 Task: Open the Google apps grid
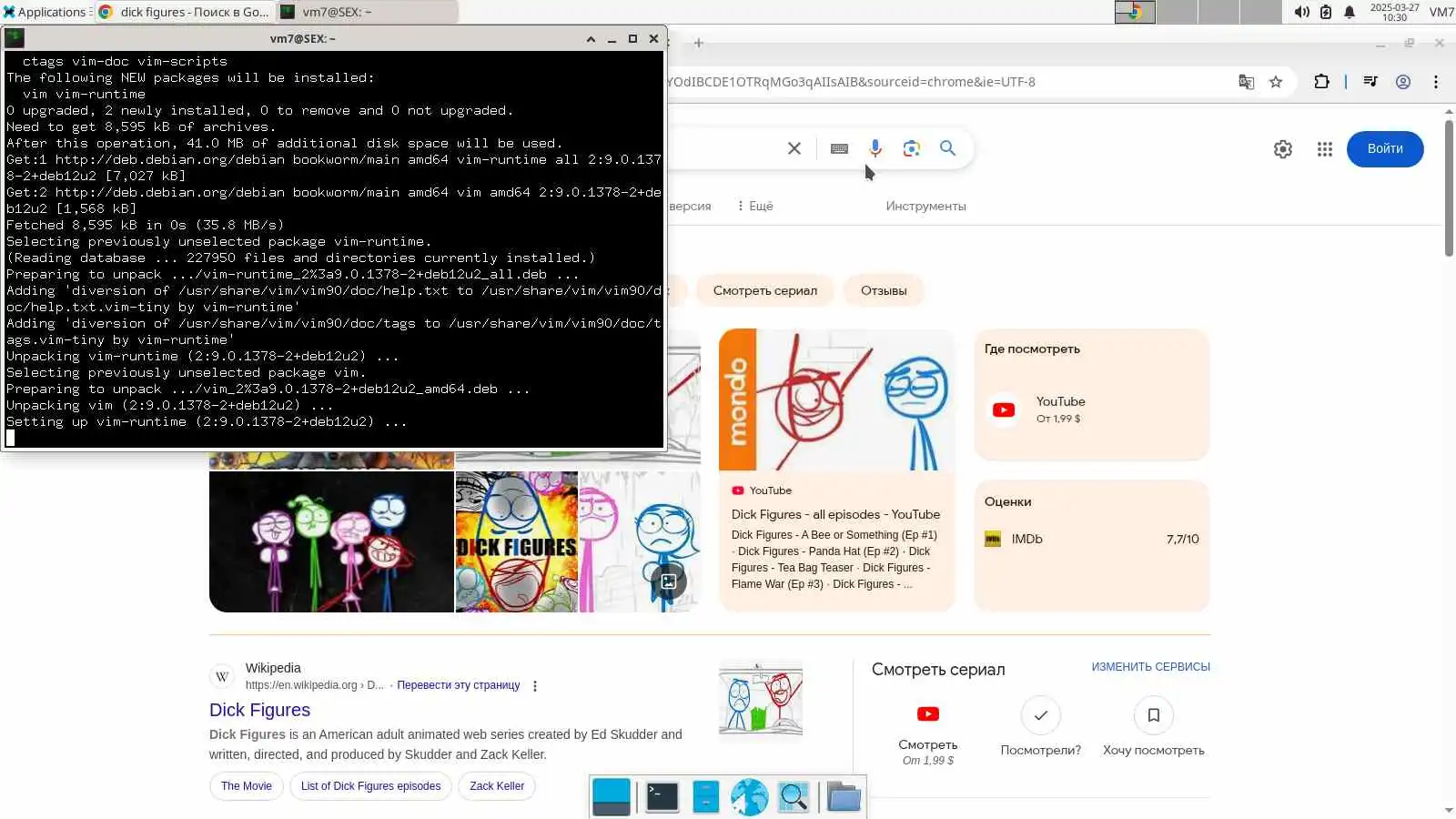pos(1325,149)
